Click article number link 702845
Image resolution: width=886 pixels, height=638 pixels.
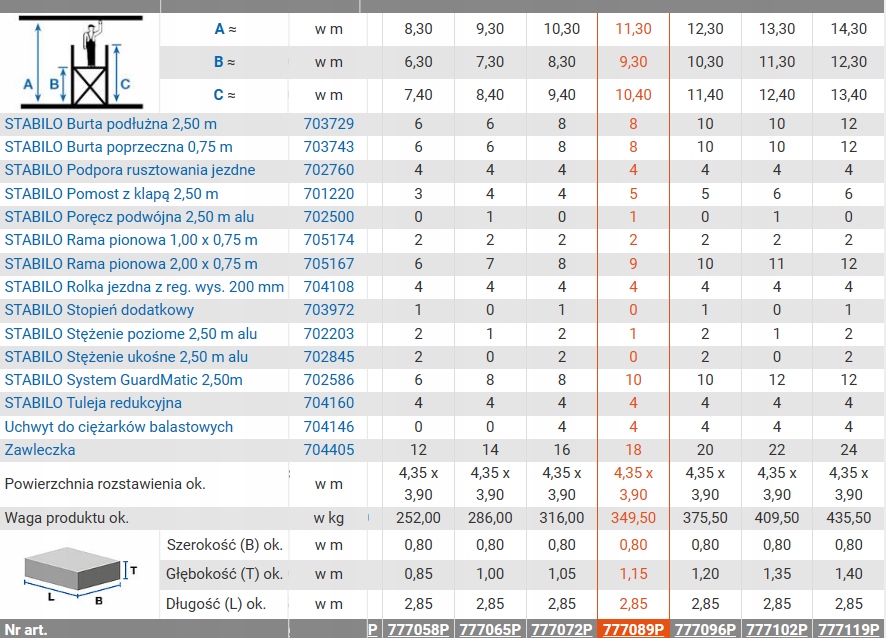pyautogui.click(x=329, y=357)
